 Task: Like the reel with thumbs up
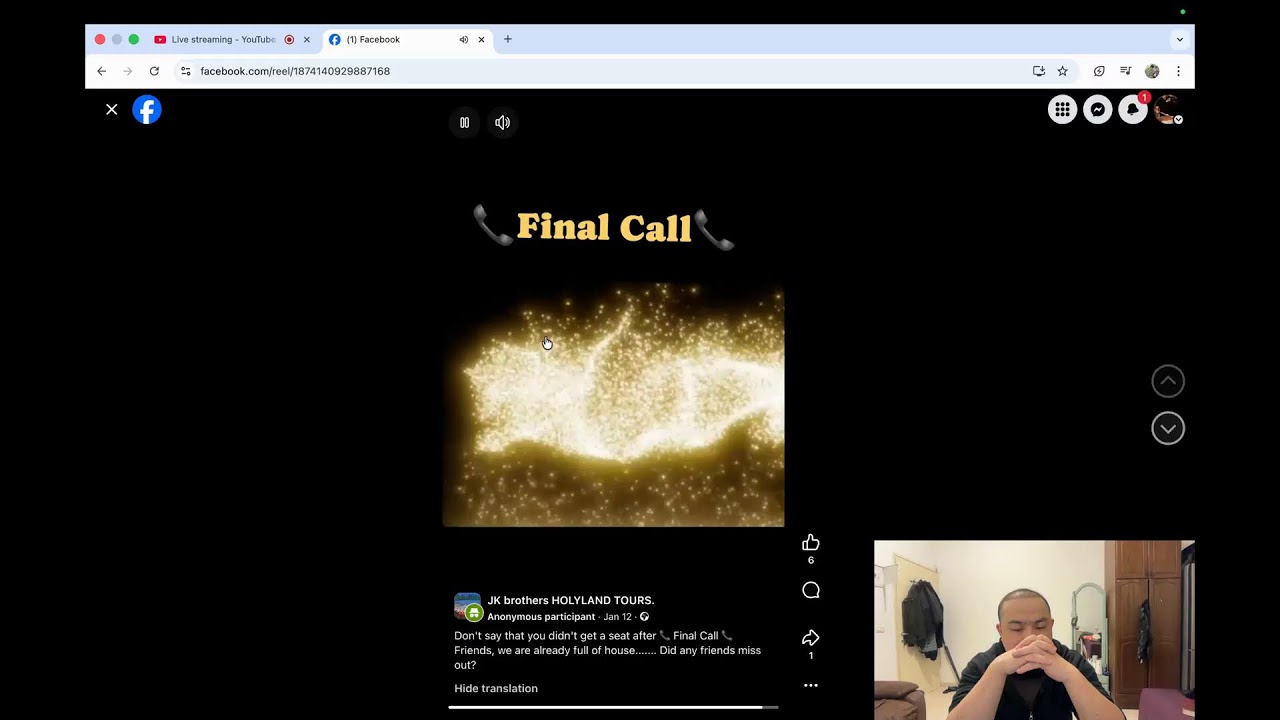[x=811, y=542]
